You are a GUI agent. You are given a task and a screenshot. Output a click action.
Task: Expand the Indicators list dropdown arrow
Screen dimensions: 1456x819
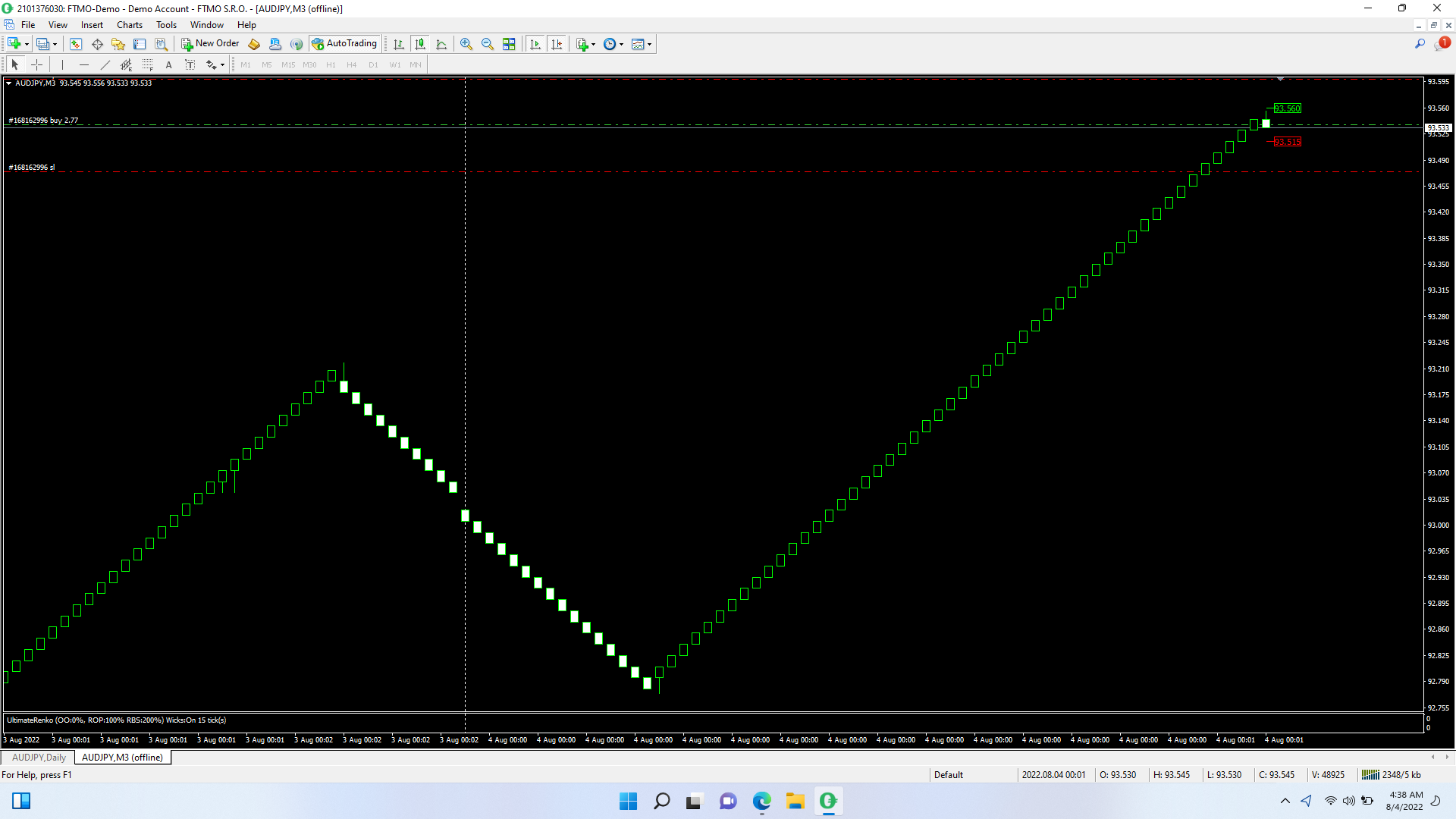pyautogui.click(x=593, y=44)
